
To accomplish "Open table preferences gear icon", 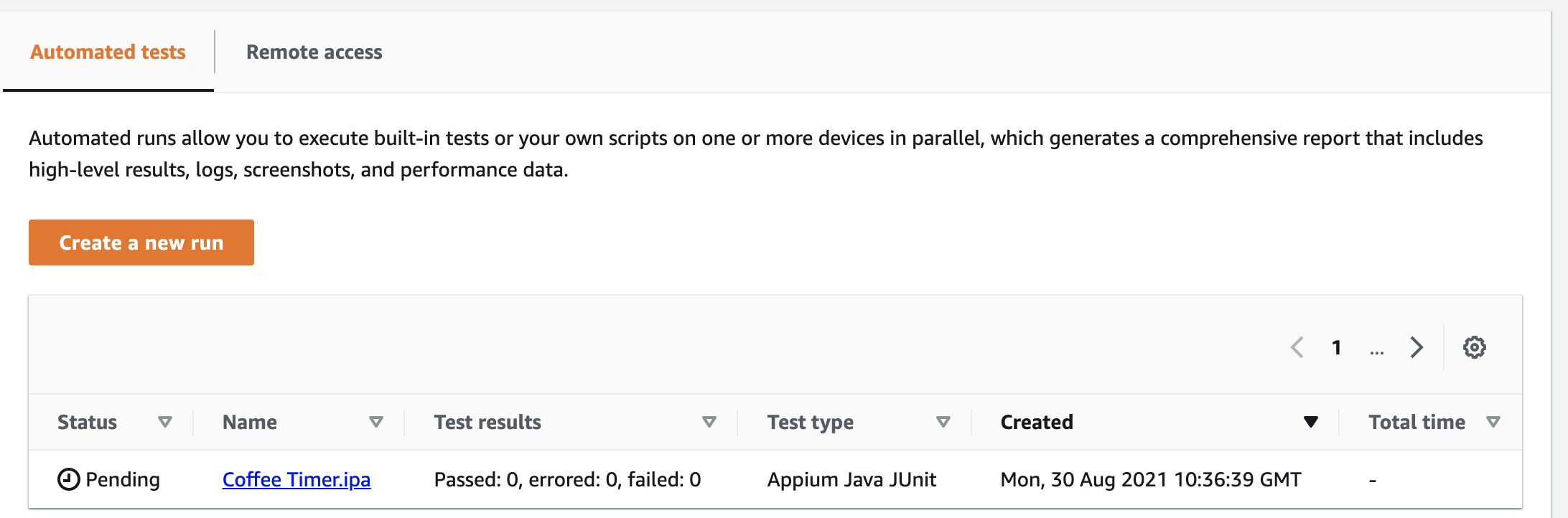I will coord(1474,347).
